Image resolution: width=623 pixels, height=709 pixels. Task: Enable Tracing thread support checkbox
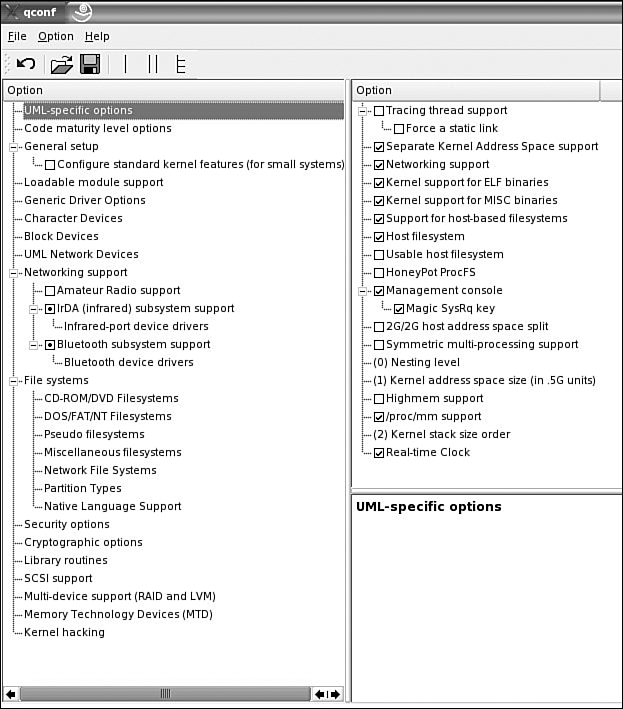378,111
